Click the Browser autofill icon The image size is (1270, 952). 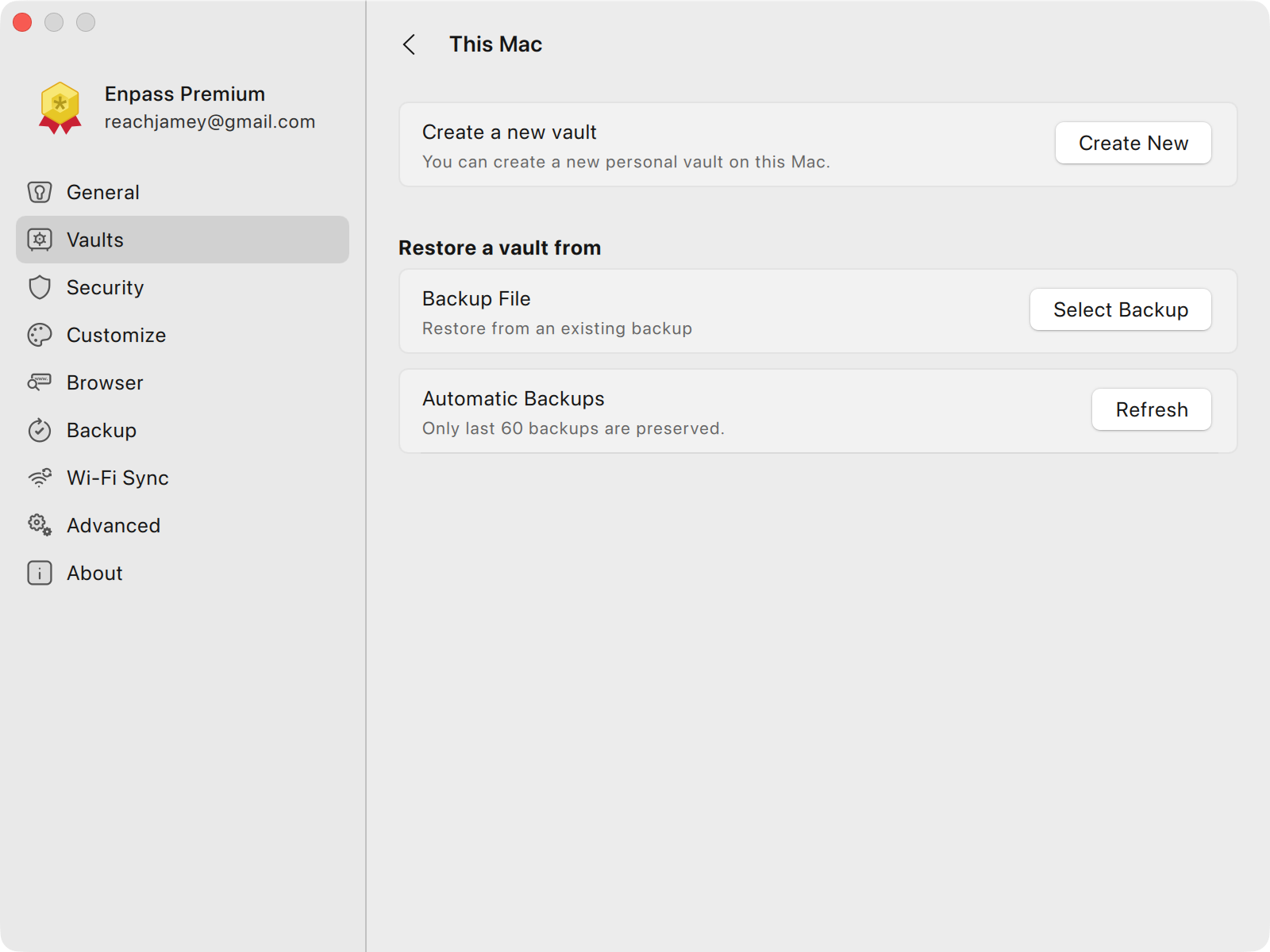40,382
